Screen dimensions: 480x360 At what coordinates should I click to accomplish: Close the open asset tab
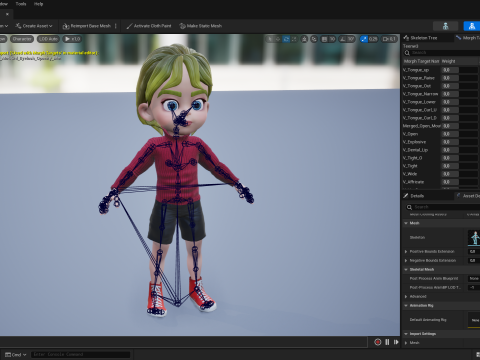[7, 14]
